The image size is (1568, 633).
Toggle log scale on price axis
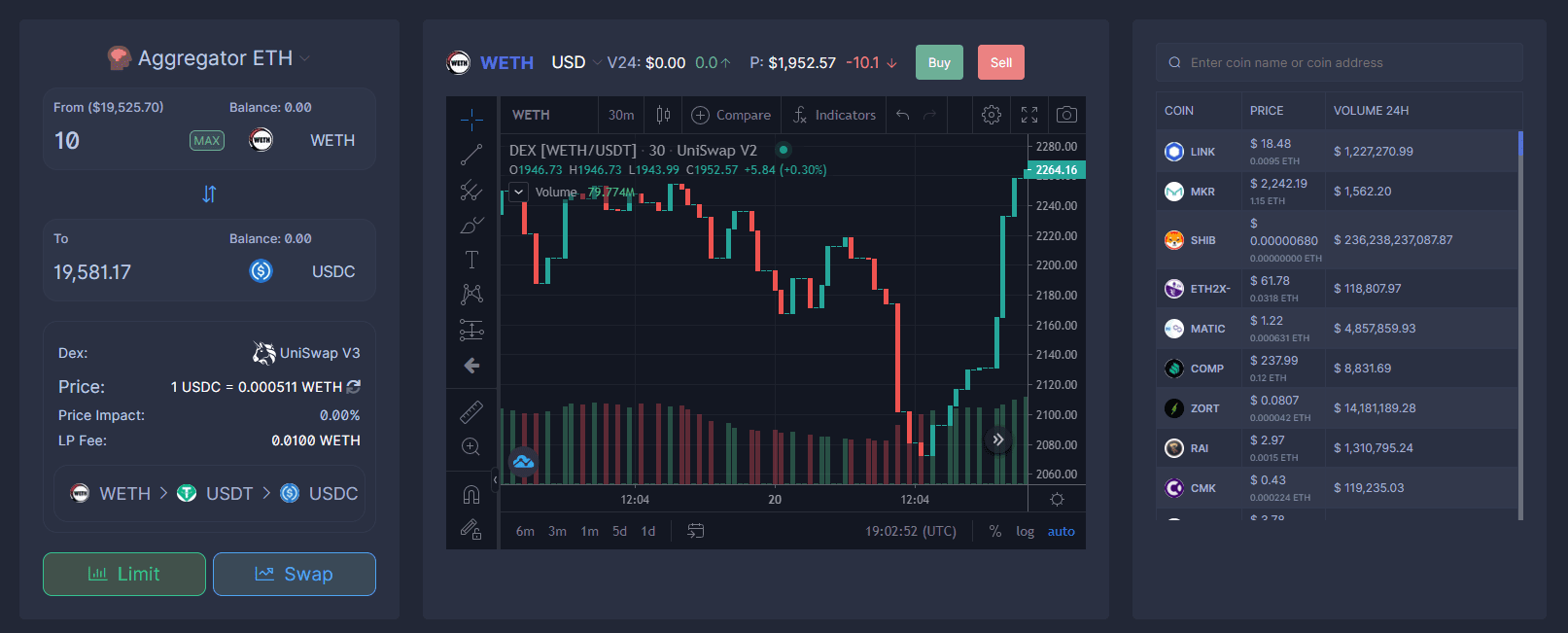[x=1026, y=531]
